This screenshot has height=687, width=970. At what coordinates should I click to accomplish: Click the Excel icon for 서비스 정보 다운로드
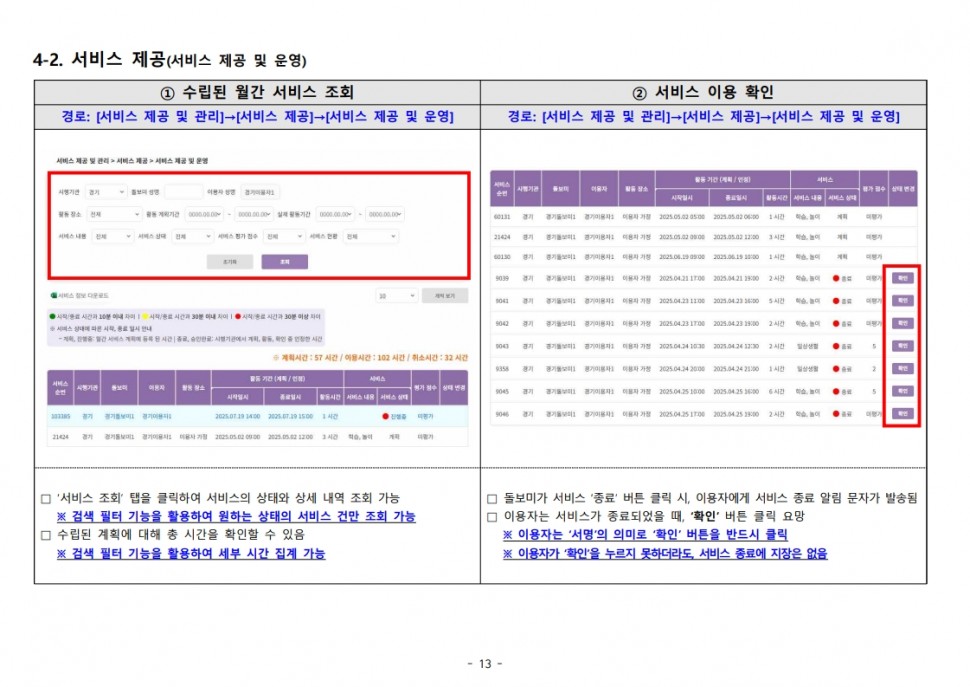53,296
